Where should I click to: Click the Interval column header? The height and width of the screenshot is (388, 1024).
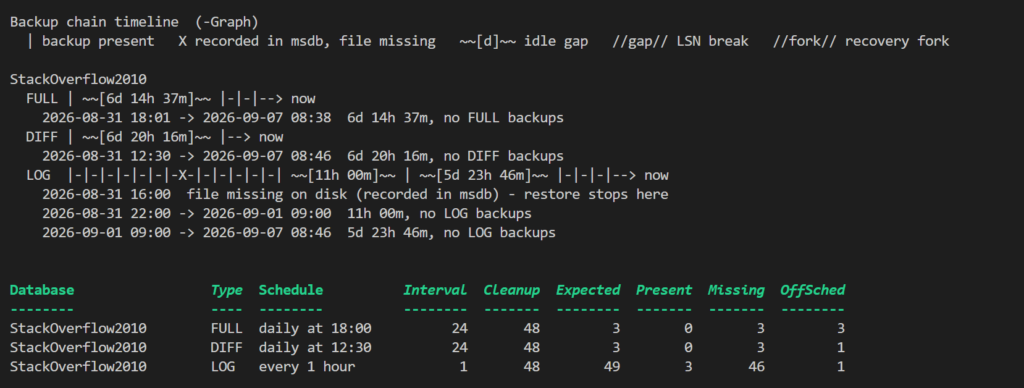click(435, 290)
